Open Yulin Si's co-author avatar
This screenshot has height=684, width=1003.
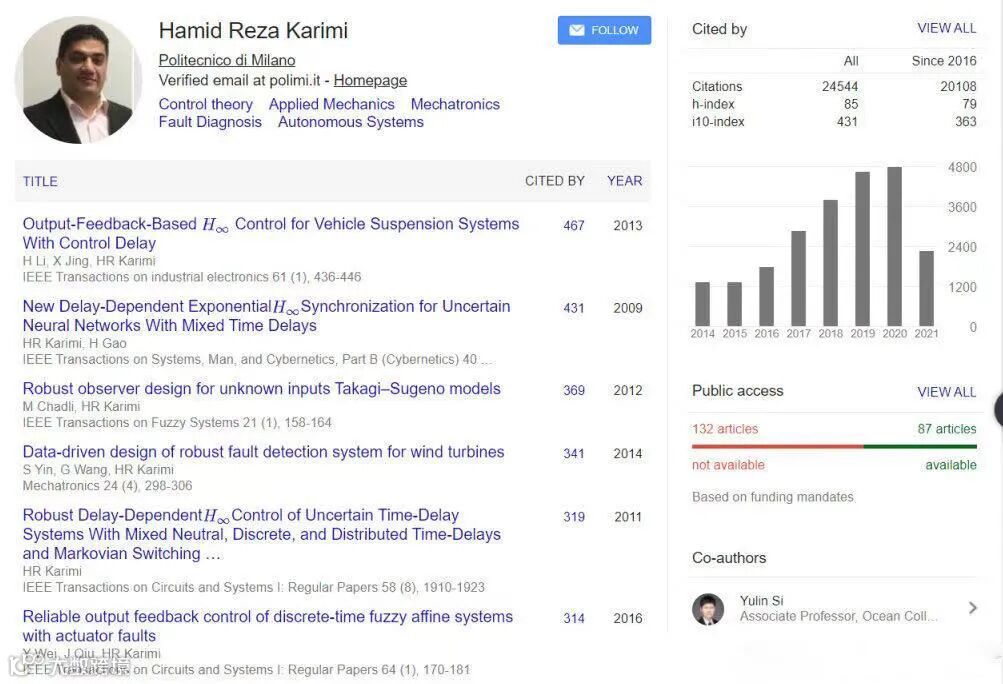pos(708,609)
